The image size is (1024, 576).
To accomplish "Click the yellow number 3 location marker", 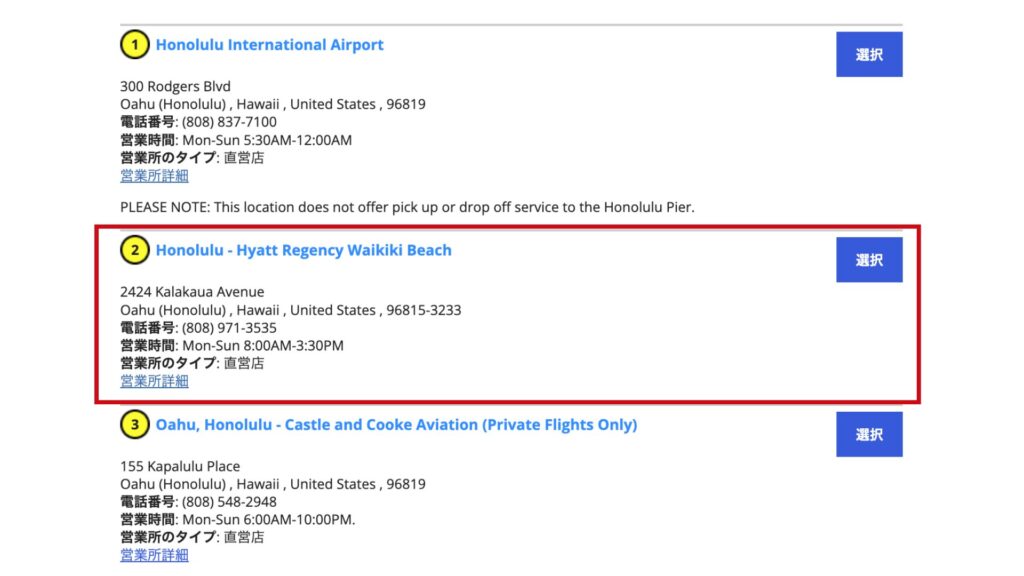I will [x=135, y=424].
